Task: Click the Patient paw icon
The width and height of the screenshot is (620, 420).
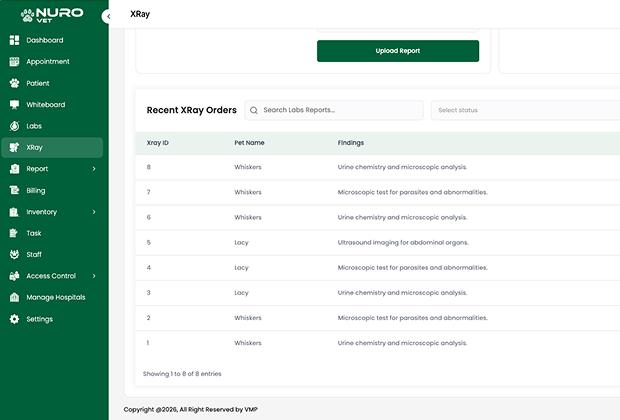Action: click(14, 83)
